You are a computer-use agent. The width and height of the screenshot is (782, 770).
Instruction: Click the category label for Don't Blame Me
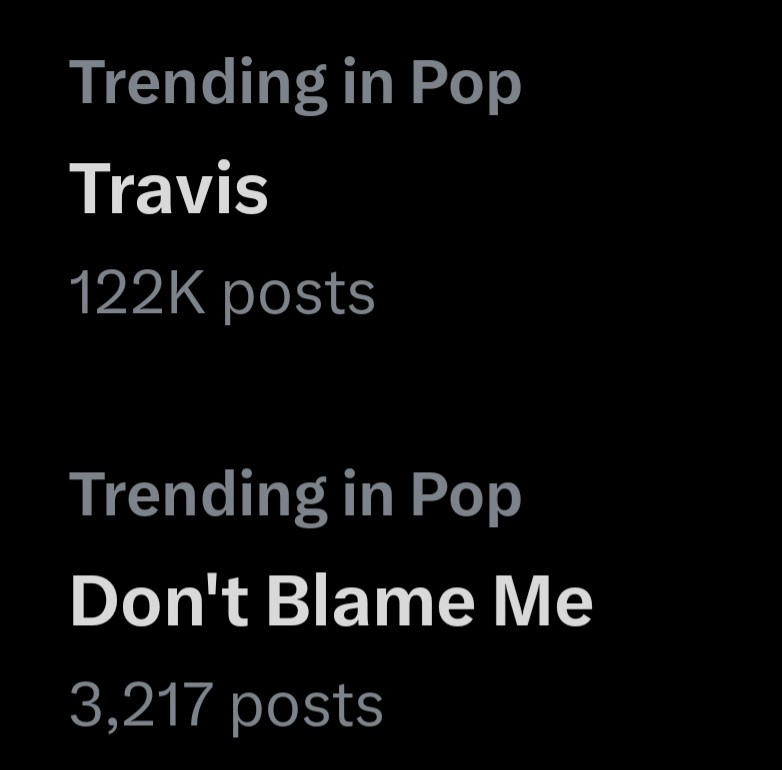[x=295, y=494]
